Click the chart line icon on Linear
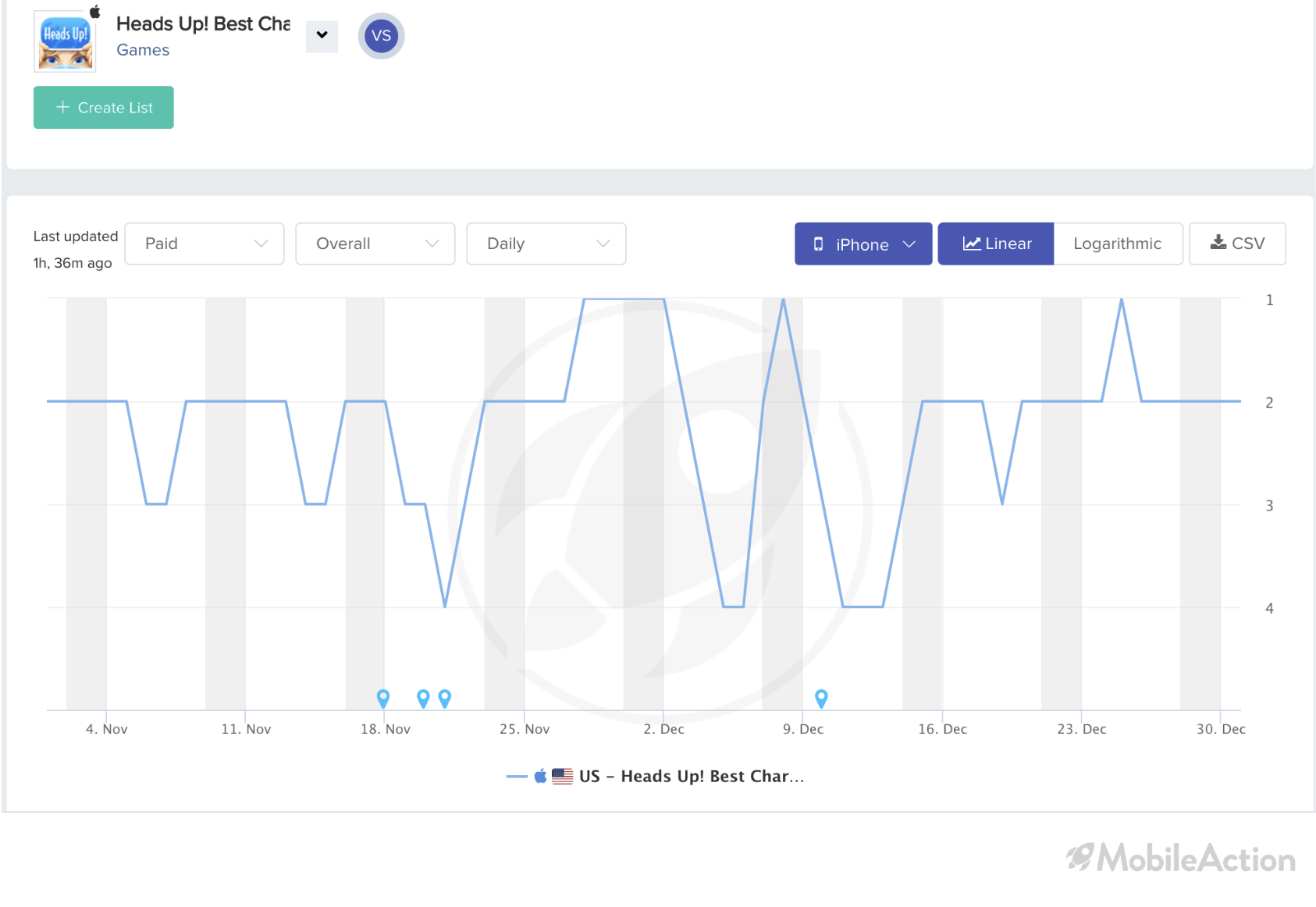1316x907 pixels. click(972, 244)
